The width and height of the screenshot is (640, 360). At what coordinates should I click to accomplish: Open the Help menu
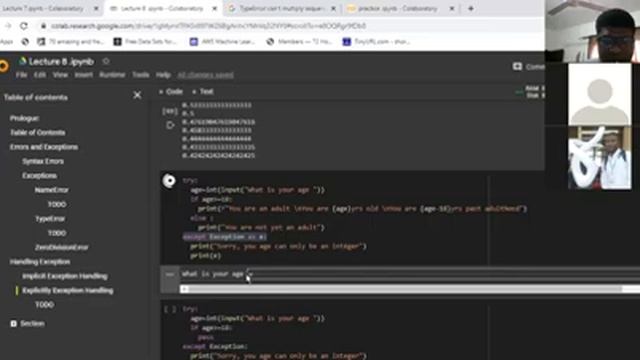[x=163, y=75]
